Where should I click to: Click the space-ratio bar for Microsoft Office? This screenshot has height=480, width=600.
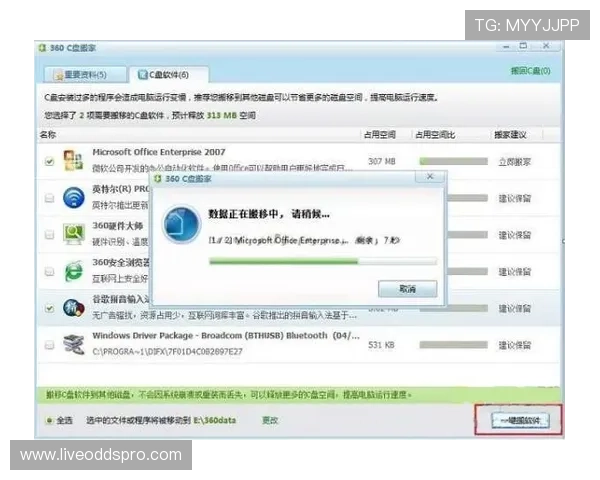(453, 161)
